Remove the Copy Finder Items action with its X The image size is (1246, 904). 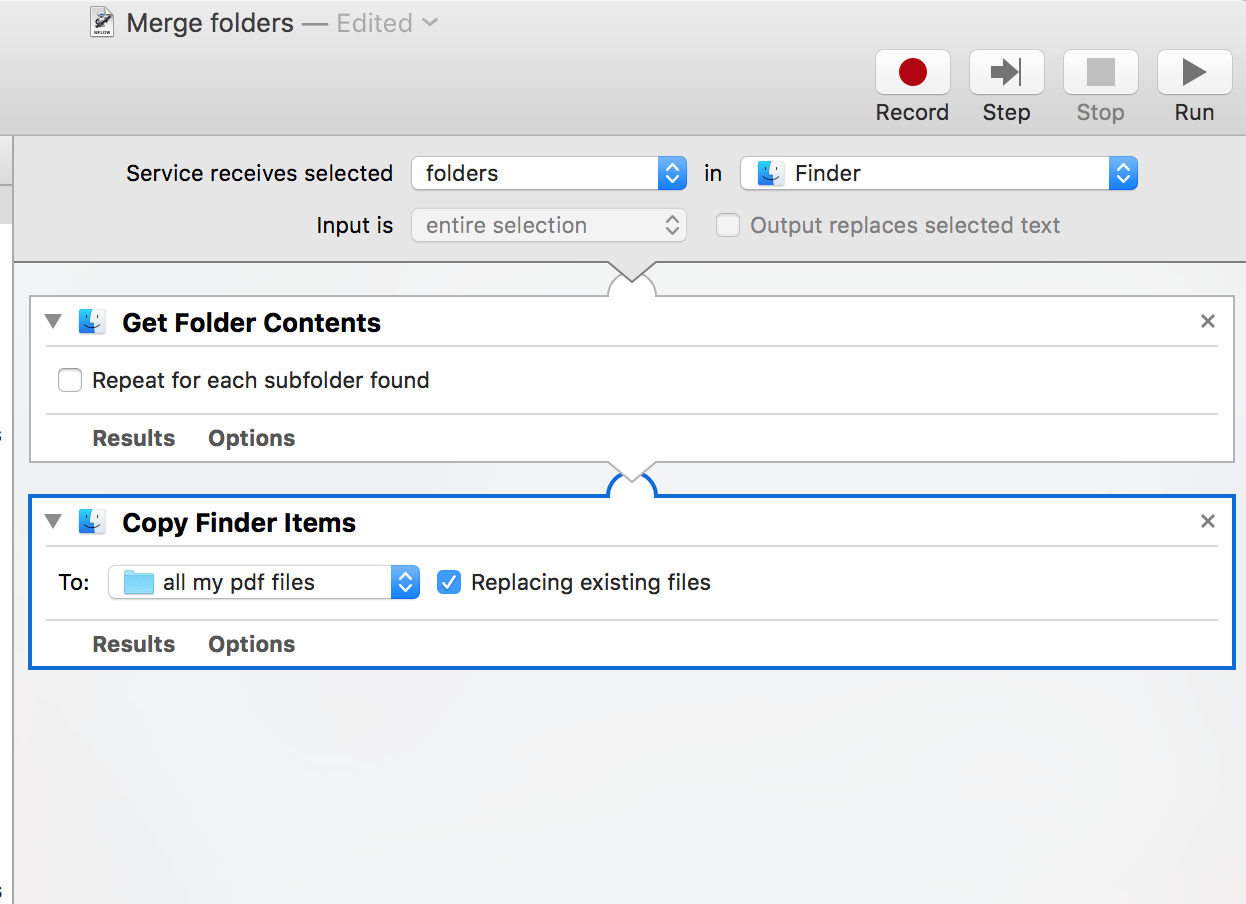1208,521
